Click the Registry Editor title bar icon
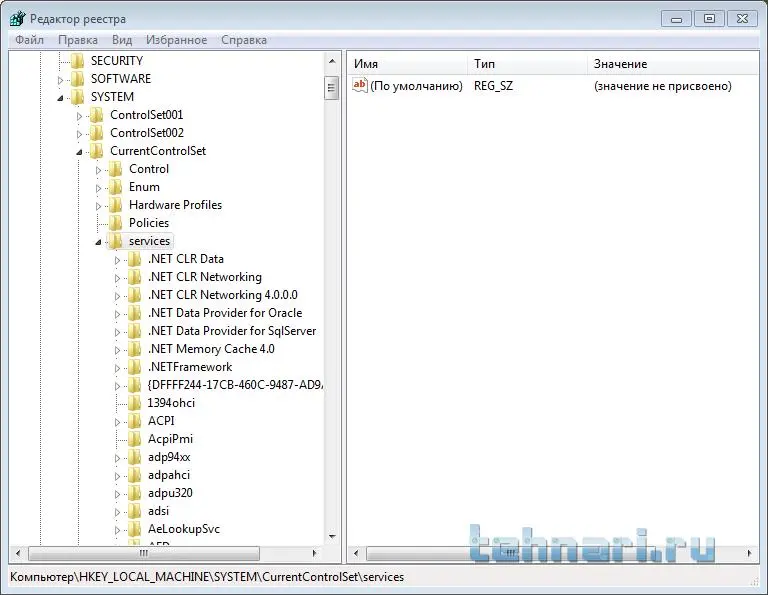 click(x=17, y=19)
